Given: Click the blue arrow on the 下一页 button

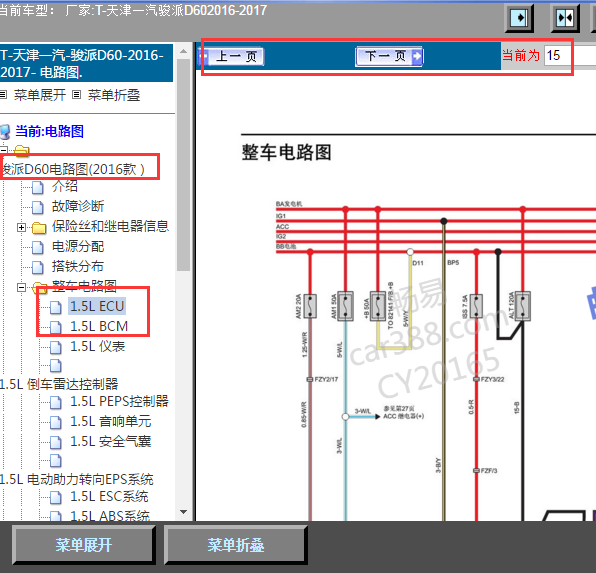Looking at the screenshot, I should click(417, 56).
